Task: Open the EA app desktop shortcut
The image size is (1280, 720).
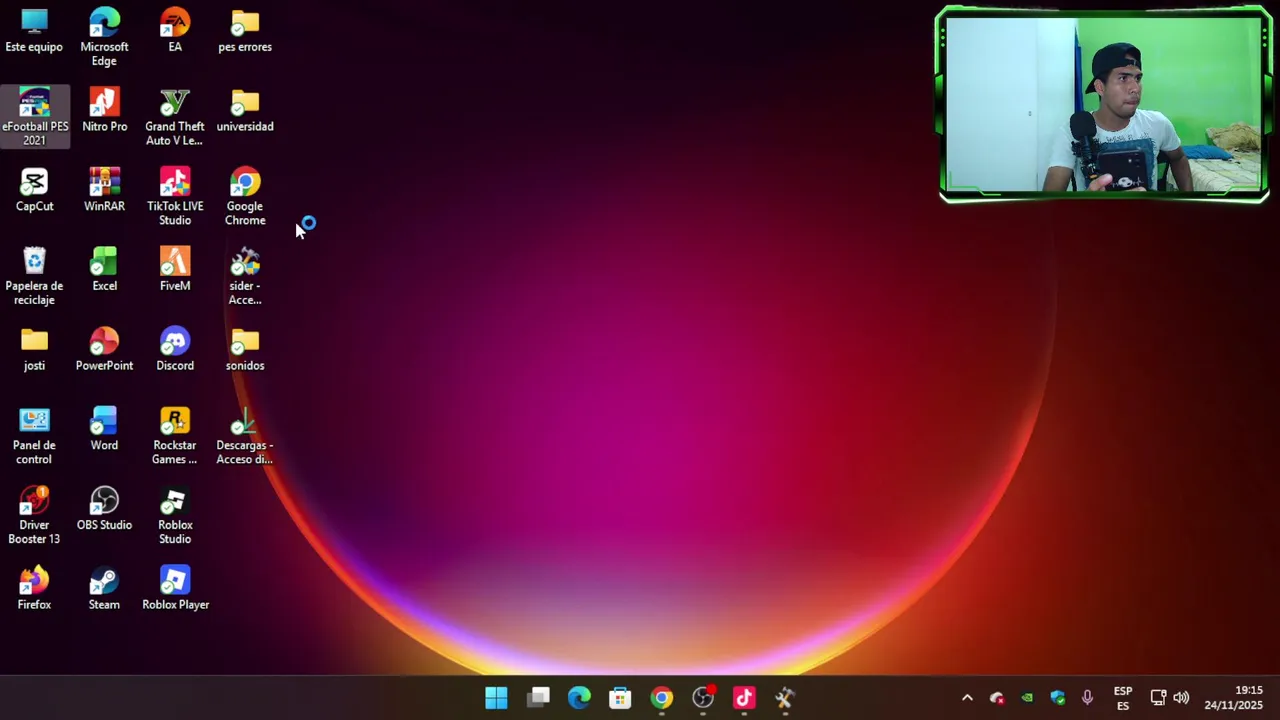Action: (175, 31)
